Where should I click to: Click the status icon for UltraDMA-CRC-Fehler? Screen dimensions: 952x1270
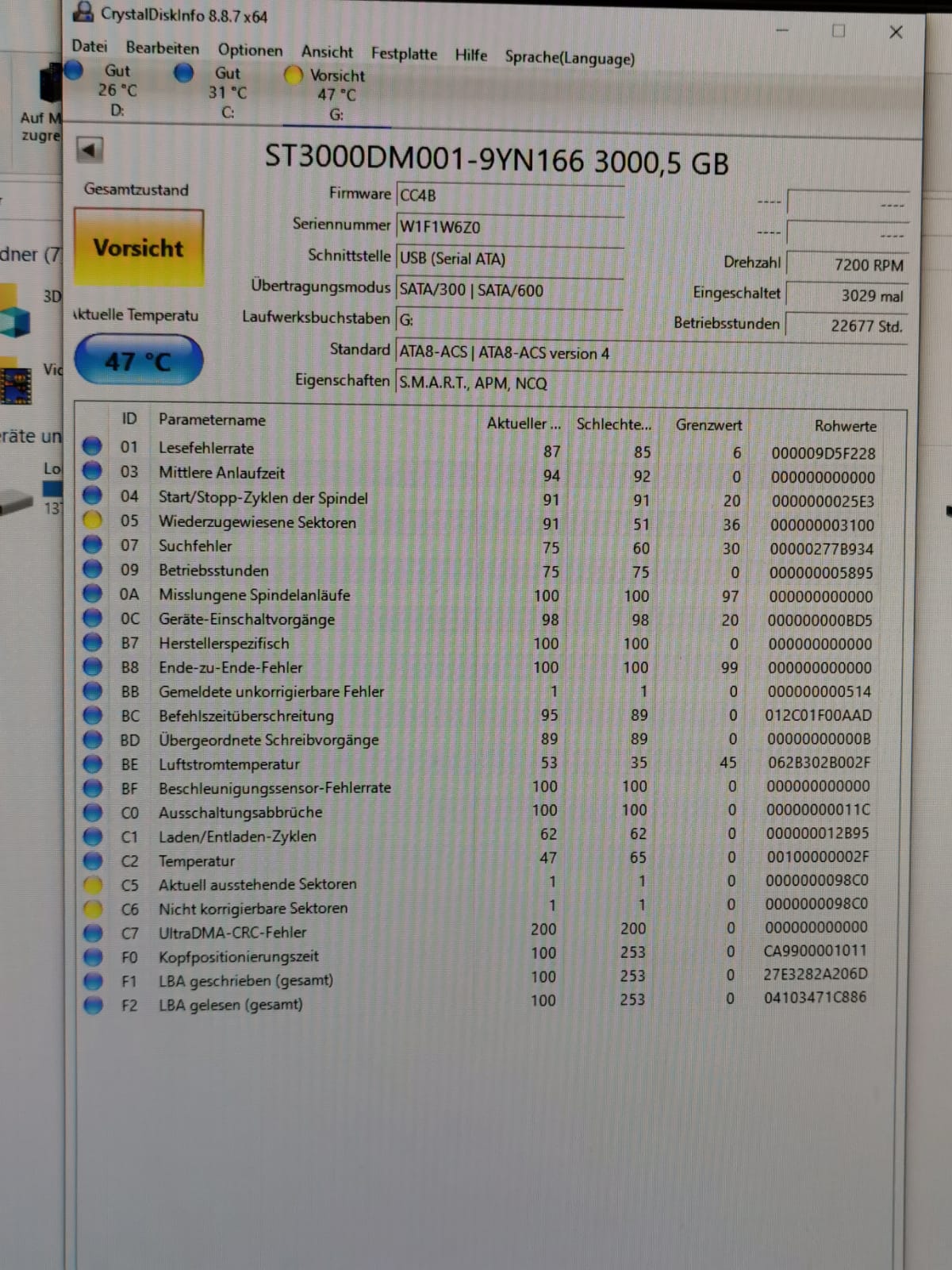(x=92, y=933)
